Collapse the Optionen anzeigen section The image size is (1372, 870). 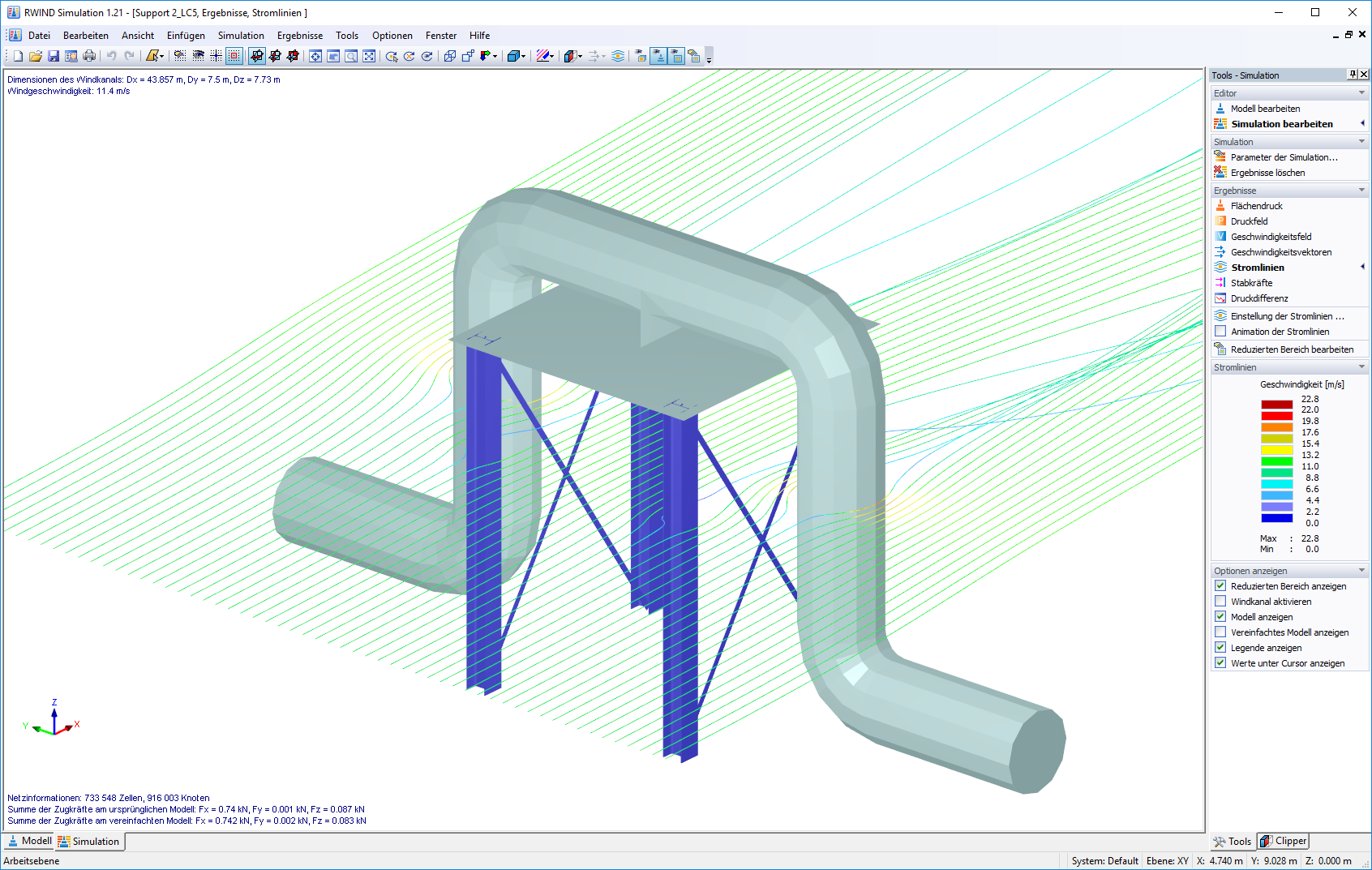coord(1361,570)
